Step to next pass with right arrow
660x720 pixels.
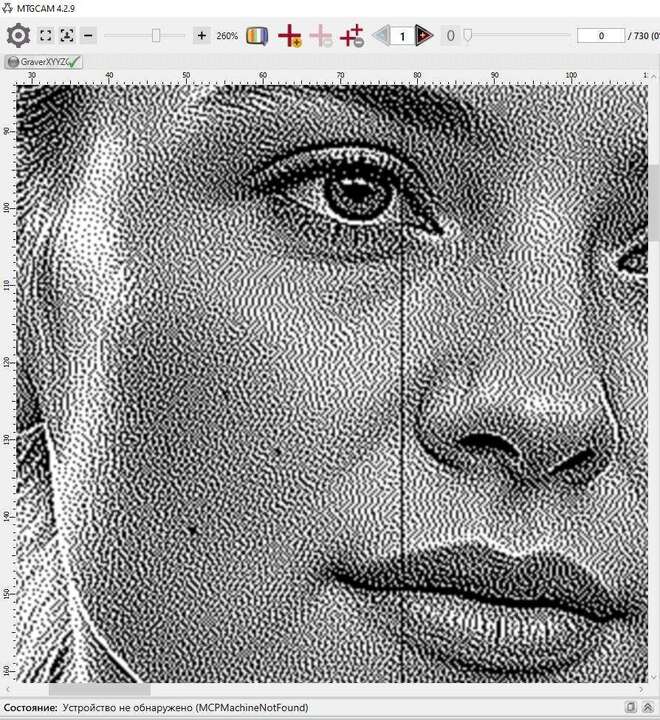[424, 36]
